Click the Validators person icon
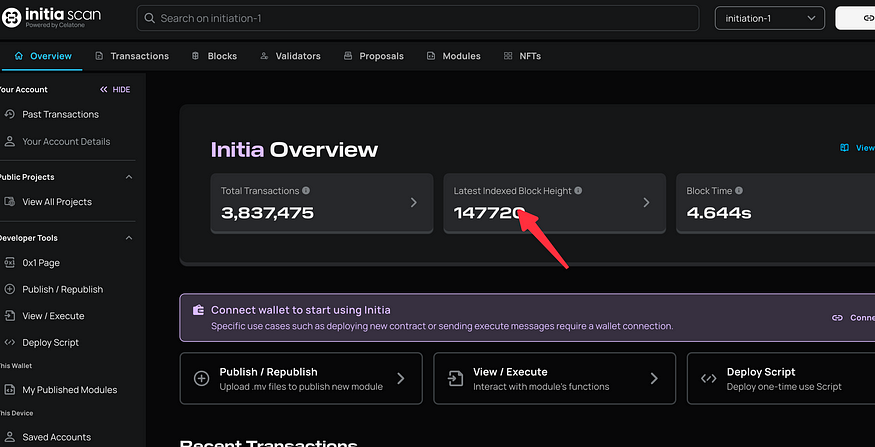 (x=264, y=56)
